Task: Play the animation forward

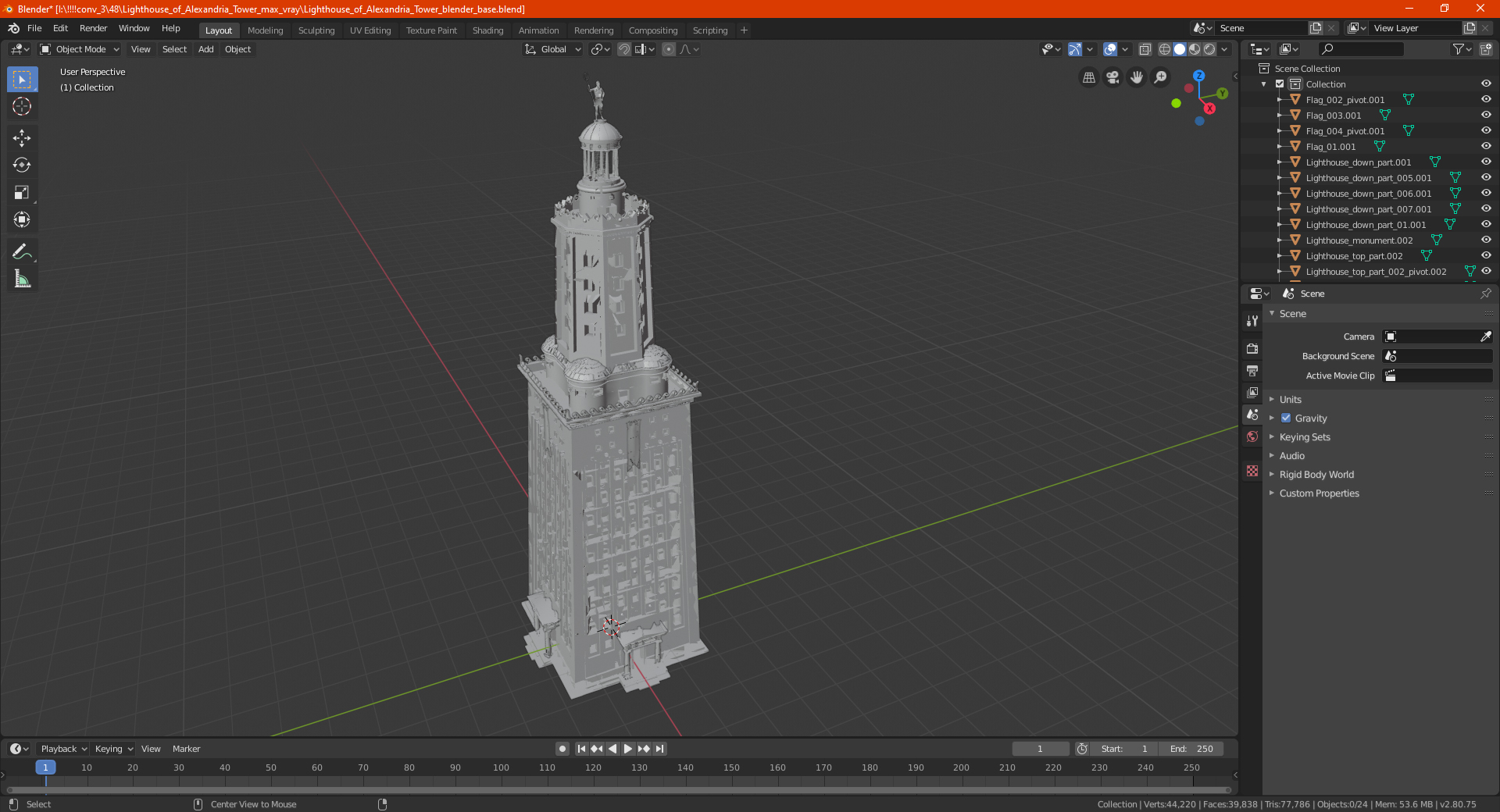Action: click(x=627, y=749)
